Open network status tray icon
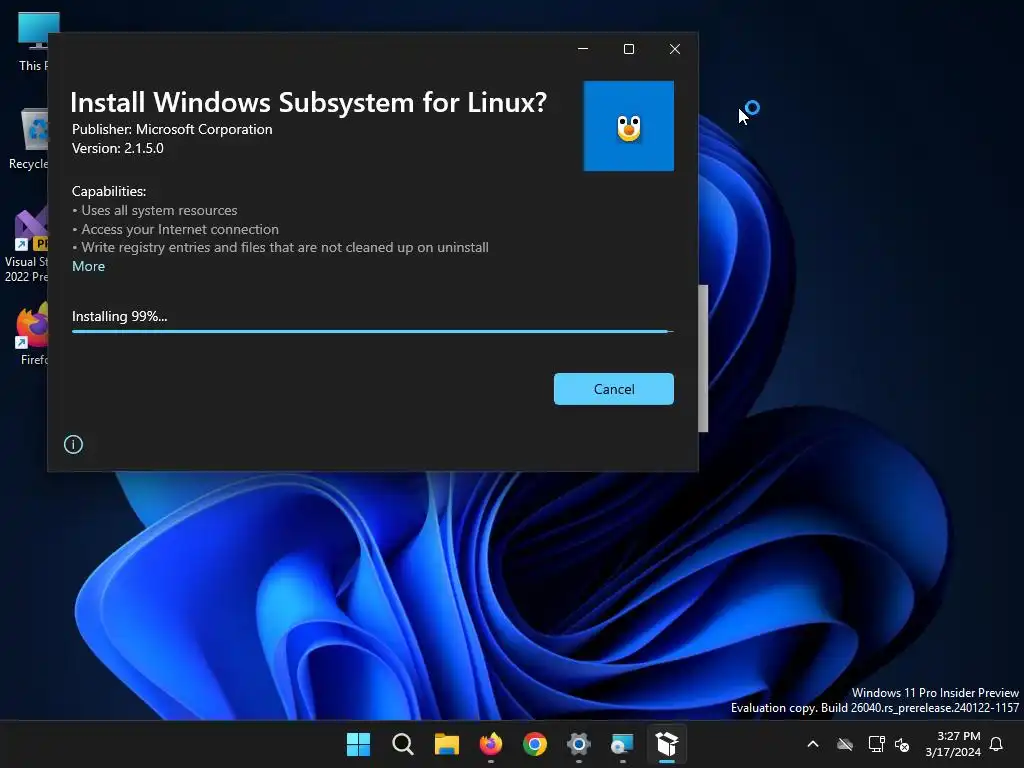Viewport: 1024px width, 768px height. tap(876, 744)
